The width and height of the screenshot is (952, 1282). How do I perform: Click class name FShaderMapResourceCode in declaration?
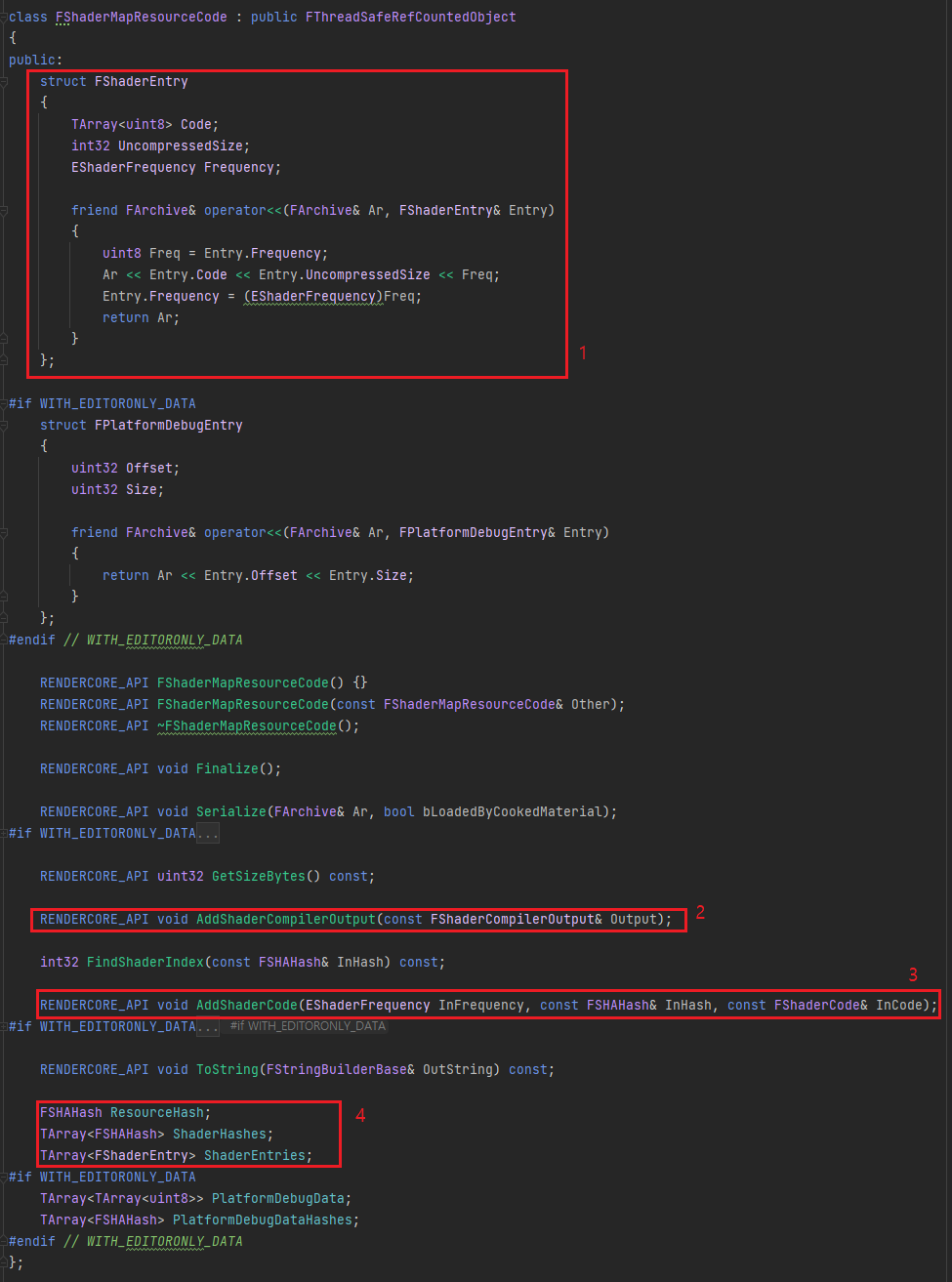point(142,17)
